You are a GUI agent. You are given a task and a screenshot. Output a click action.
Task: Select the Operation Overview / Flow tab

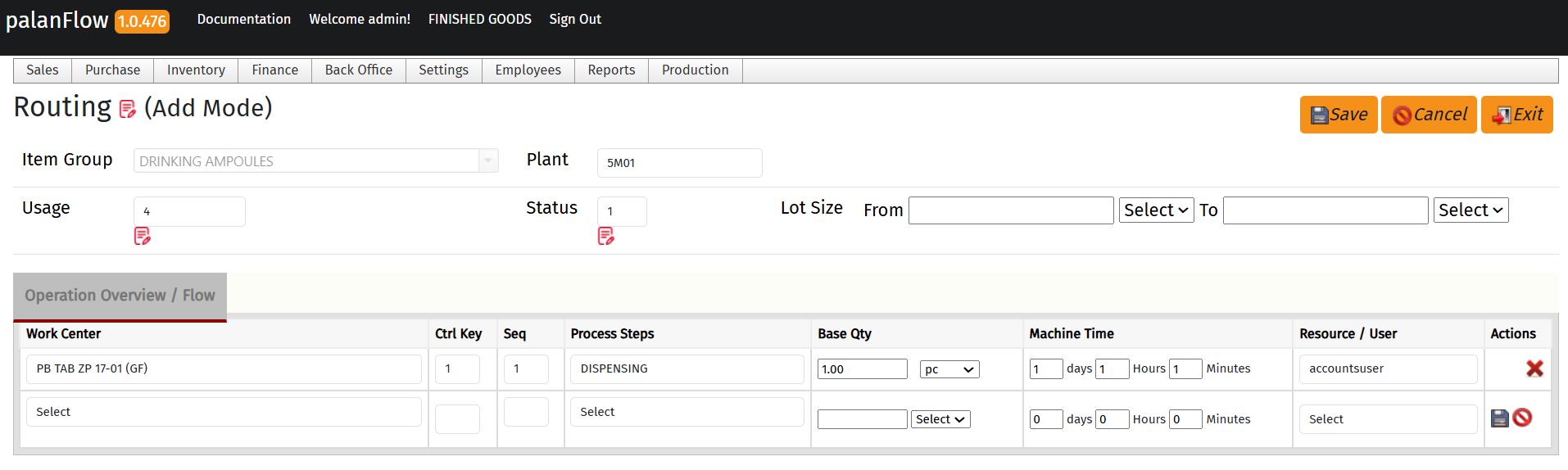point(120,296)
